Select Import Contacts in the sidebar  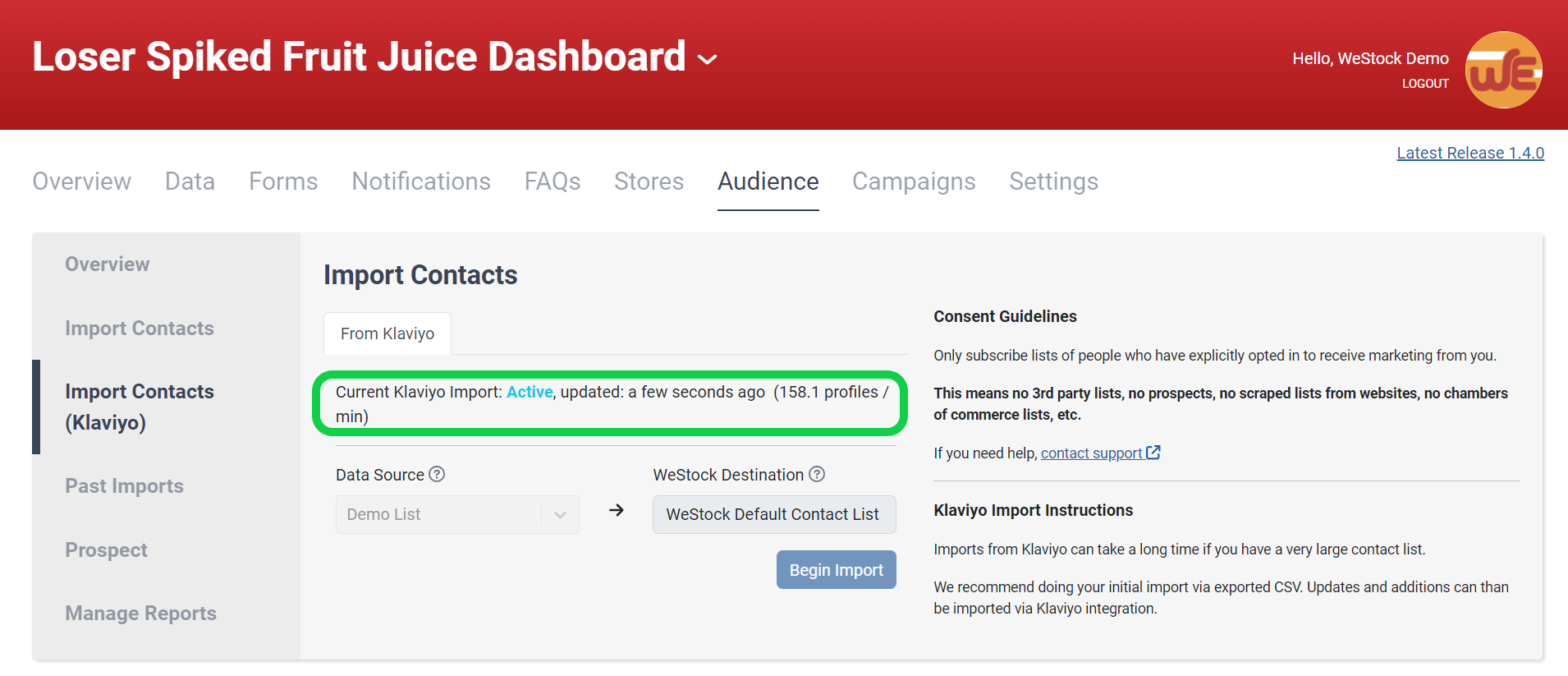[140, 329]
